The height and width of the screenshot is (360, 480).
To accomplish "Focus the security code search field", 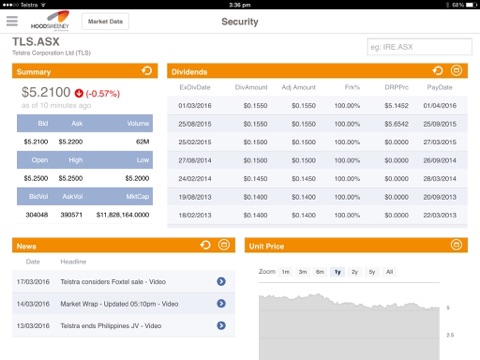I will point(420,47).
